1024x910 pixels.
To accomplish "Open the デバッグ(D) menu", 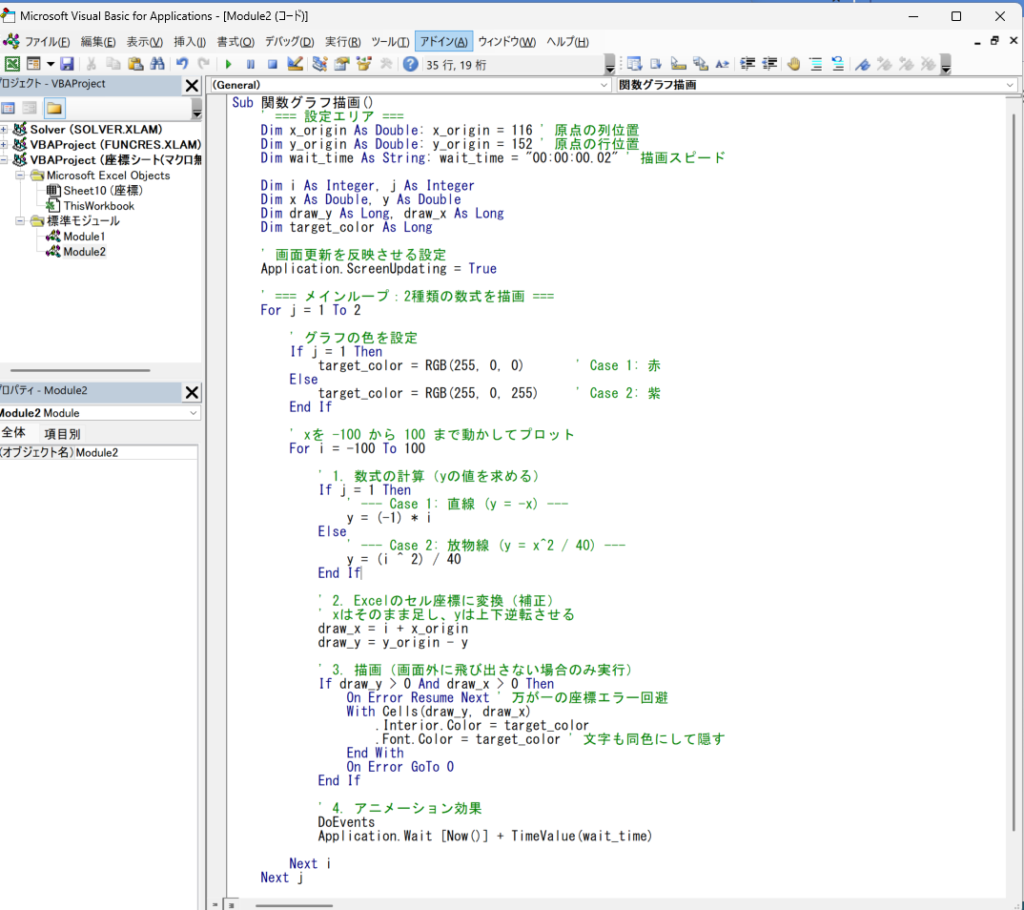I will click(x=289, y=41).
